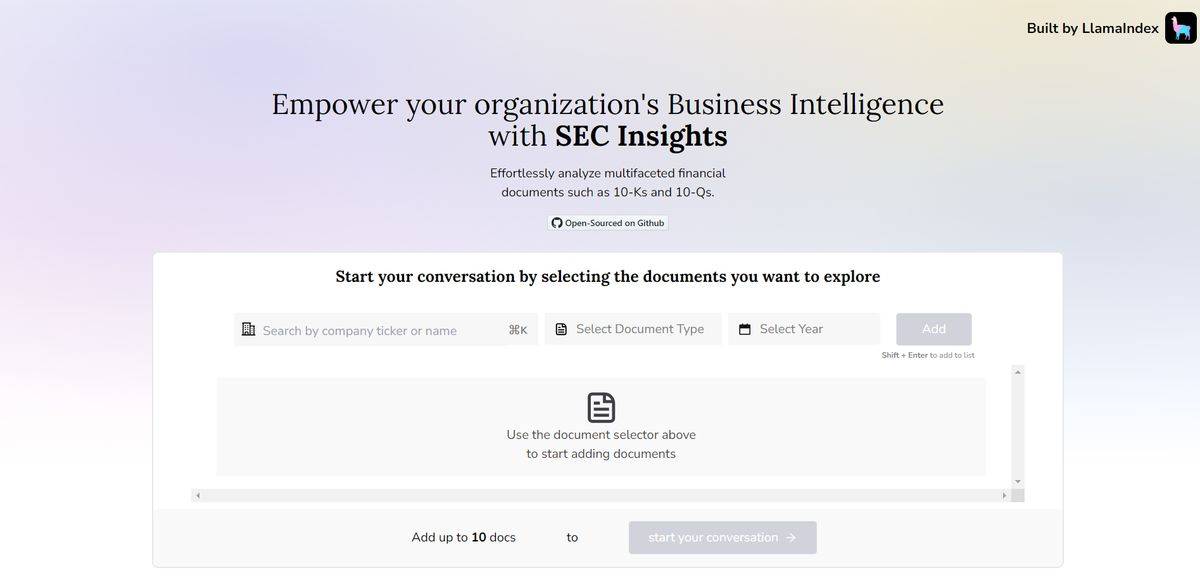Screen dimensions: 1200x582
Task: Click the 'Add up to 10 docs' text
Action: 464,537
